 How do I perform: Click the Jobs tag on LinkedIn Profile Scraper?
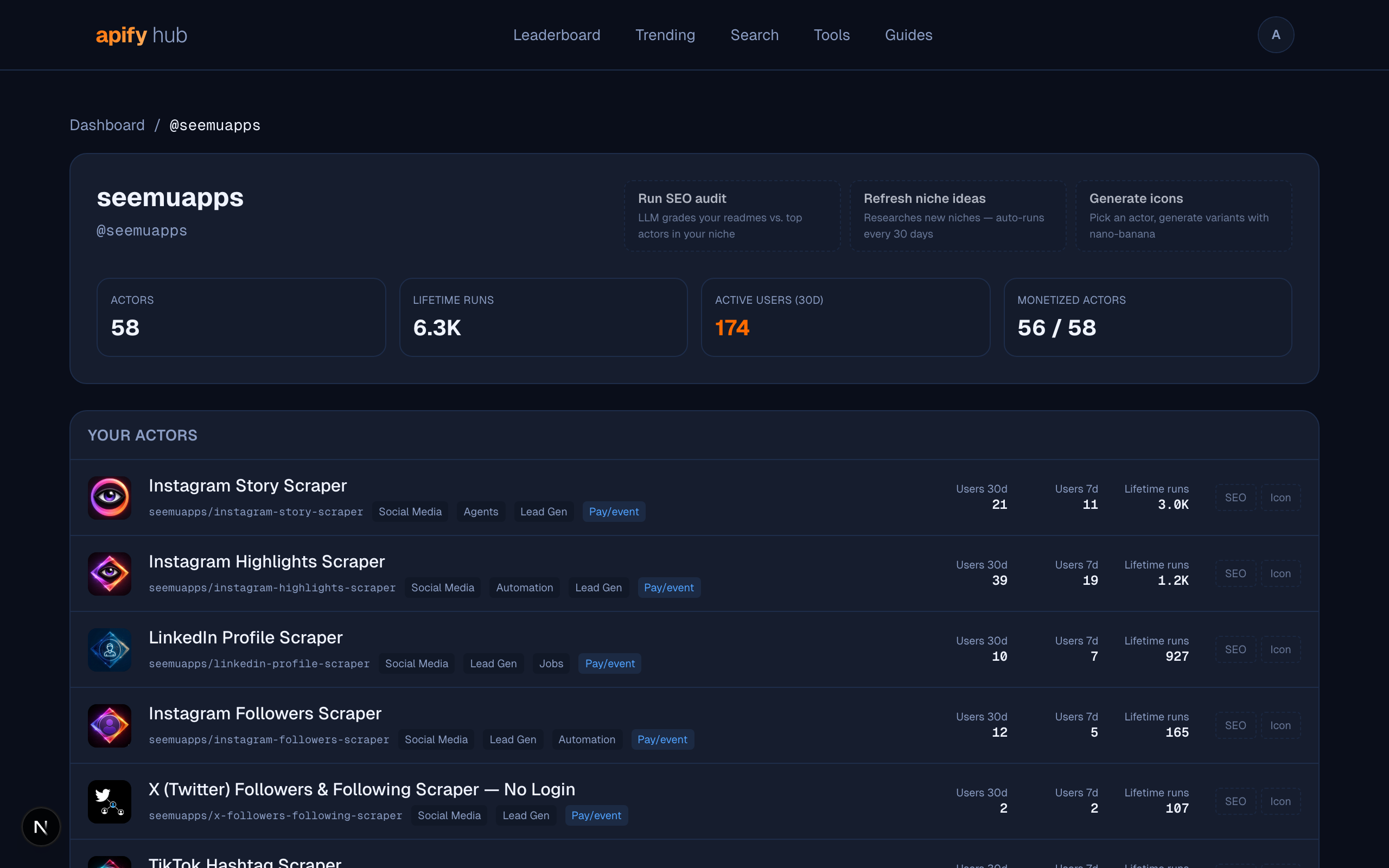551,663
